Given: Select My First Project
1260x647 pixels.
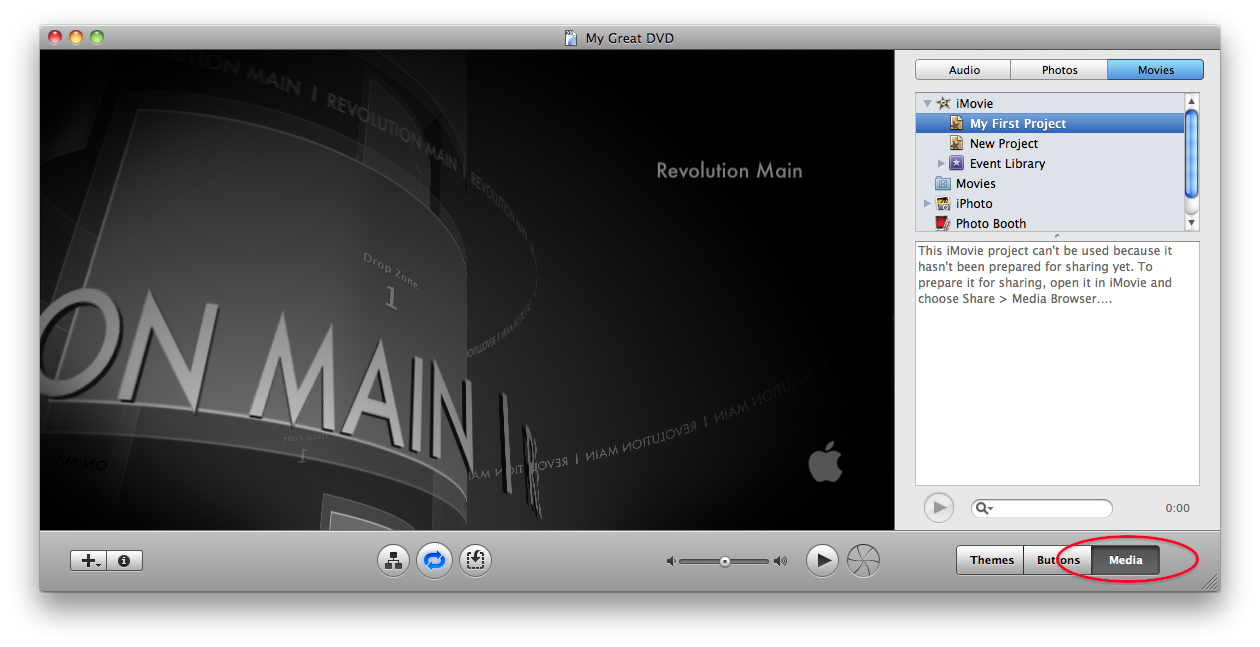Looking at the screenshot, I should (x=1050, y=123).
